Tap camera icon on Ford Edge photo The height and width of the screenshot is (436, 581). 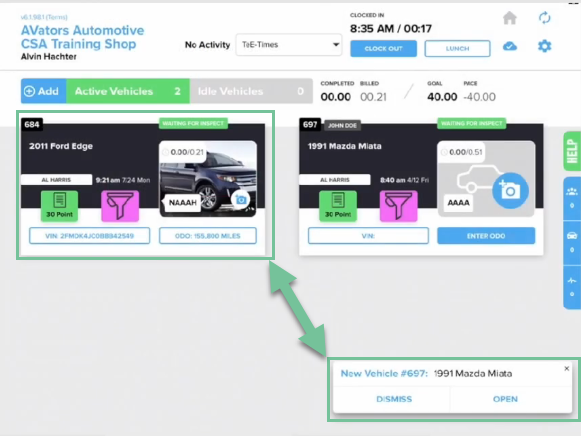coord(240,200)
